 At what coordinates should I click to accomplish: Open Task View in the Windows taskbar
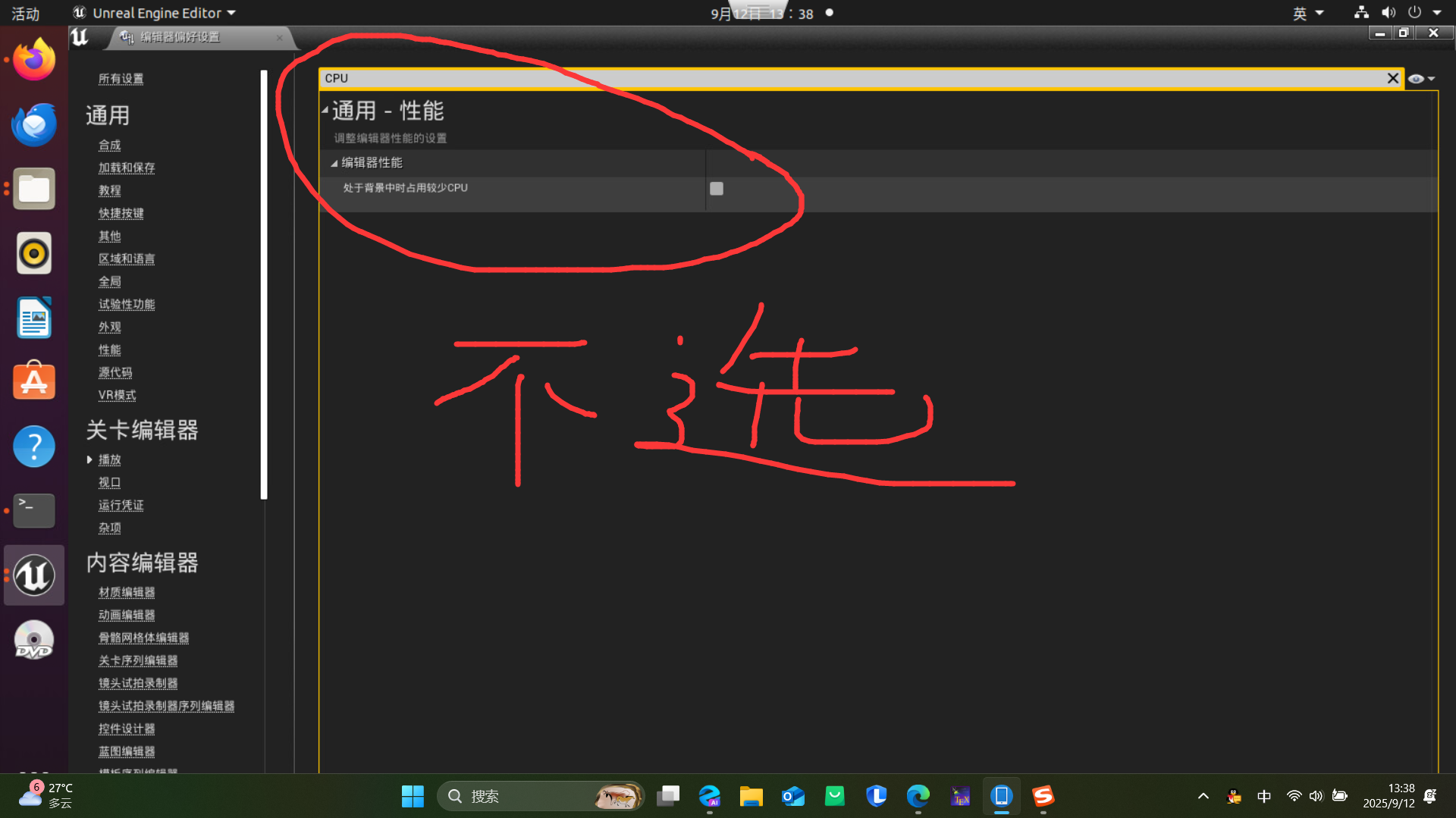(668, 796)
